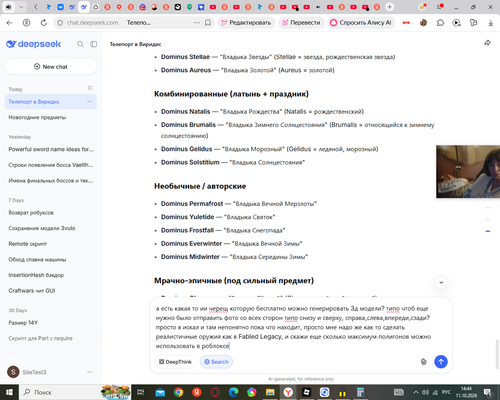This screenshot has width=500, height=400.
Task: Open the Mail app on the taskbar
Action: point(160,392)
